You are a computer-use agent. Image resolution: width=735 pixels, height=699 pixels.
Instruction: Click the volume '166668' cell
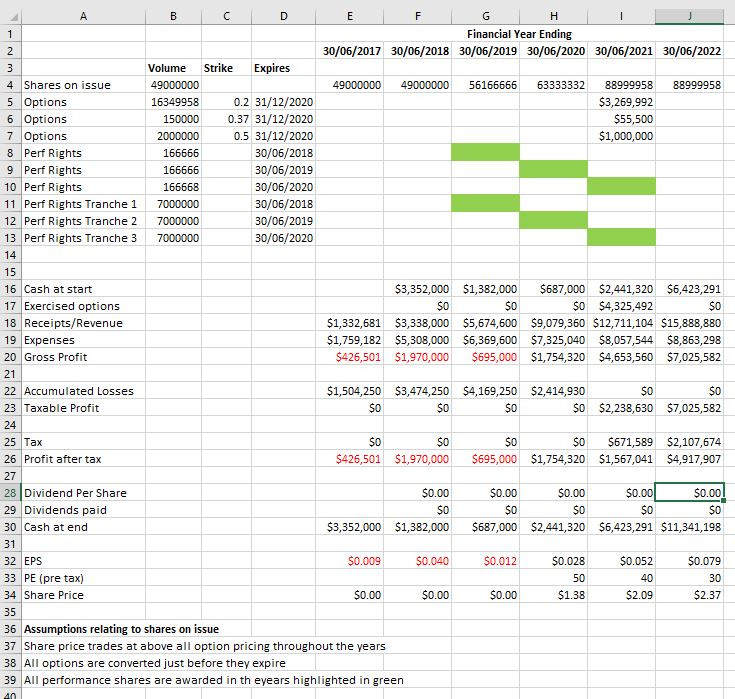click(174, 187)
